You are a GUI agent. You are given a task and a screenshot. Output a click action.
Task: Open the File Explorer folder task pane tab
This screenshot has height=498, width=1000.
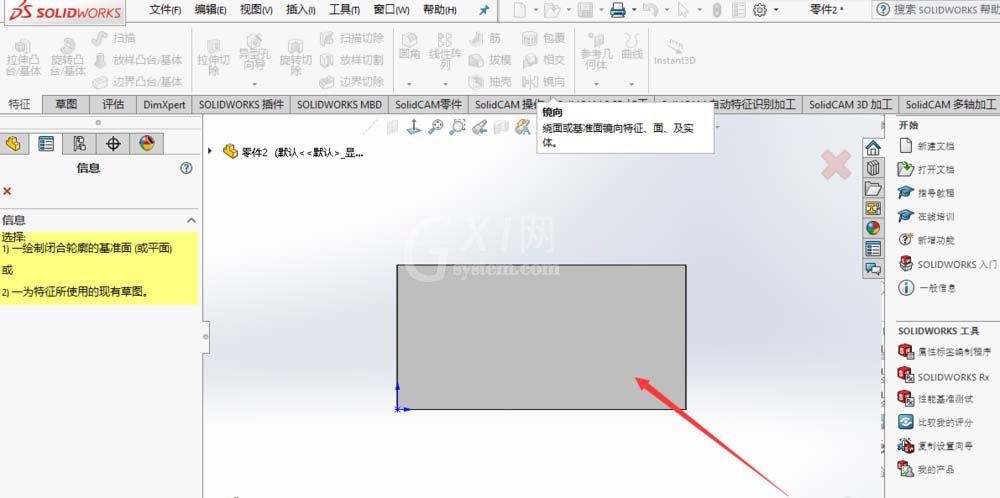pyautogui.click(x=872, y=189)
